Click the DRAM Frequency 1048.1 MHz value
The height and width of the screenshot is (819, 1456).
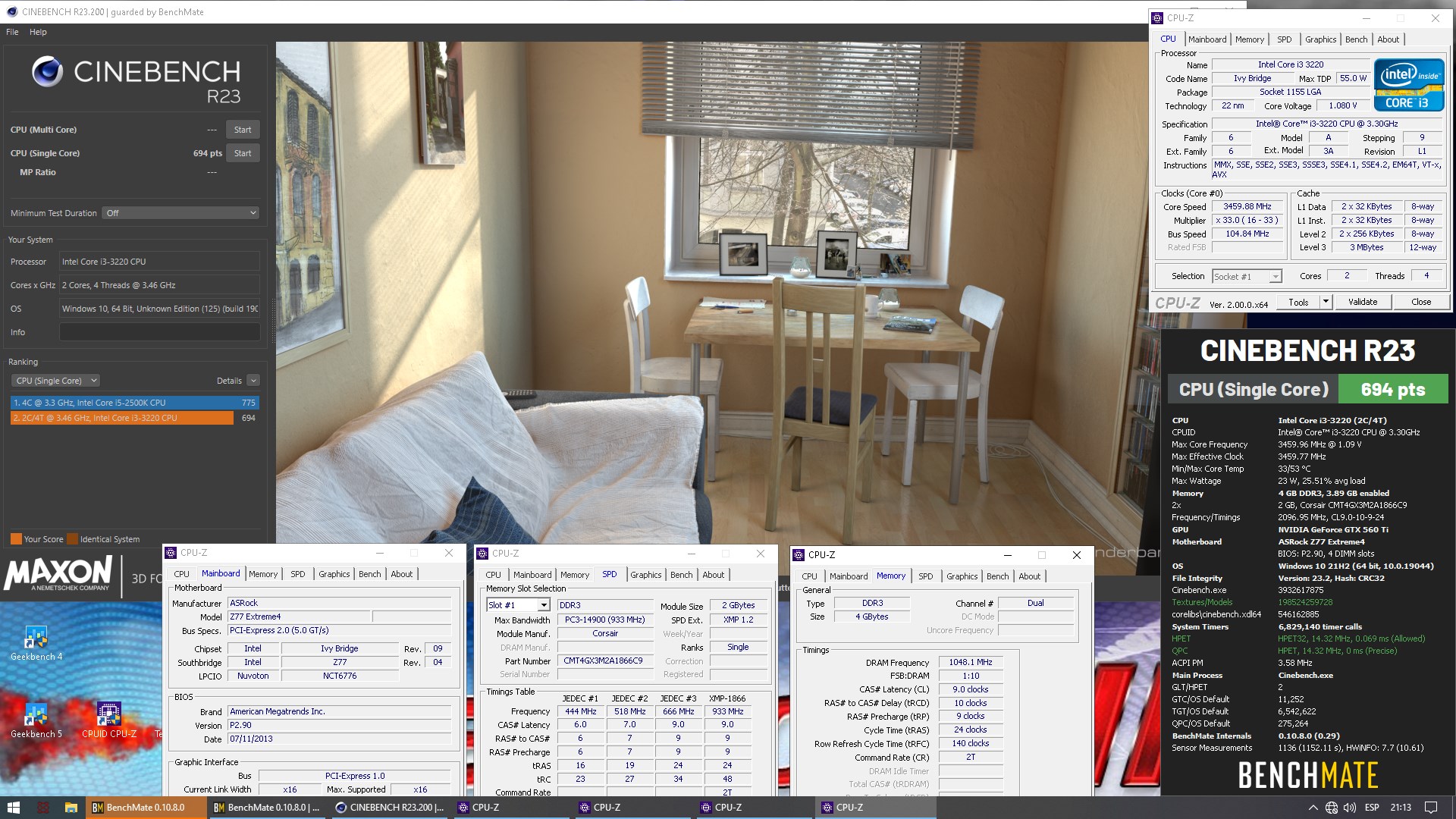971,662
